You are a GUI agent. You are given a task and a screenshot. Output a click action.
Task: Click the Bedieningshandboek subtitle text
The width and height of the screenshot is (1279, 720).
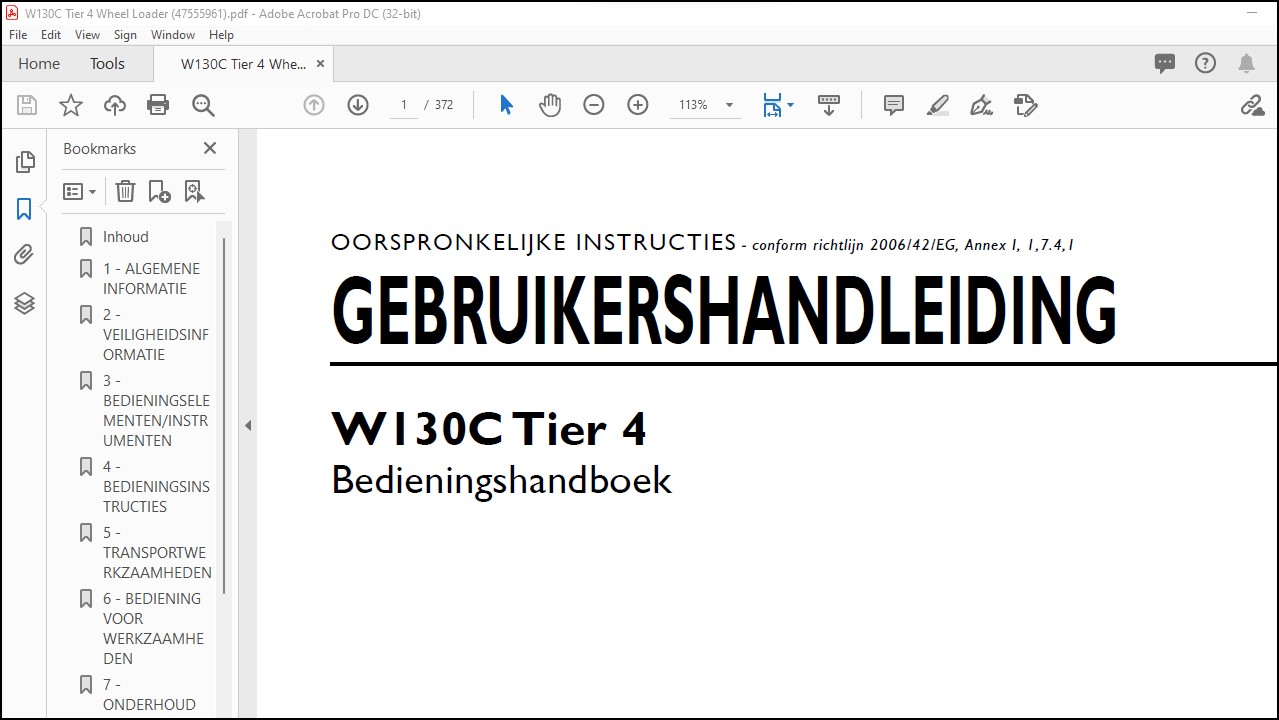501,481
